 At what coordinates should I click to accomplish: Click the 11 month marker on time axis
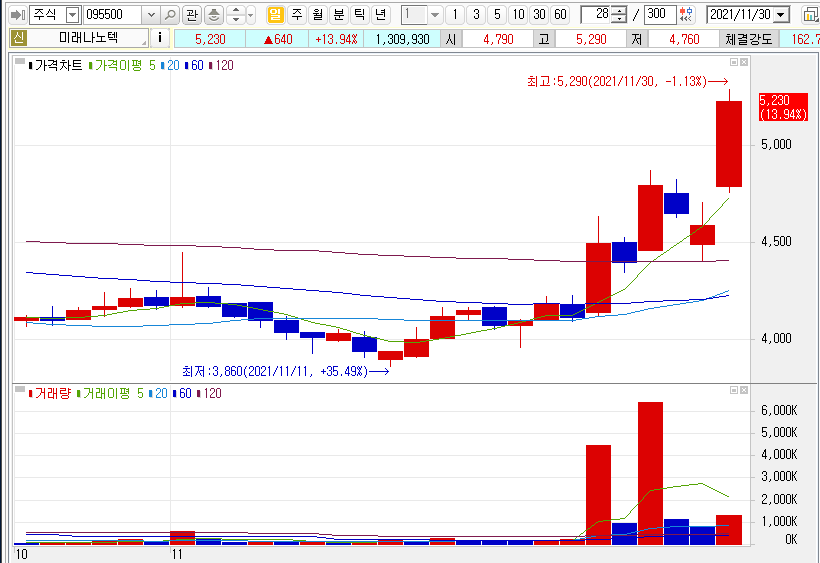pos(177,555)
